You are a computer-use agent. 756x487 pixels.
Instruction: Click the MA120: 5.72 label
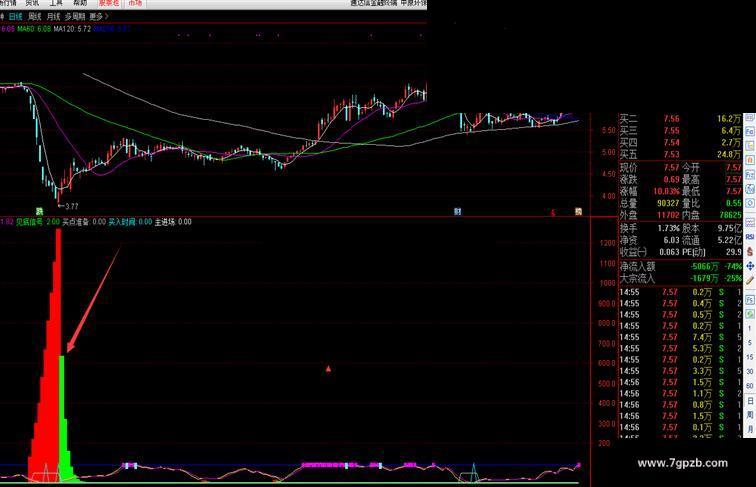tap(72, 29)
